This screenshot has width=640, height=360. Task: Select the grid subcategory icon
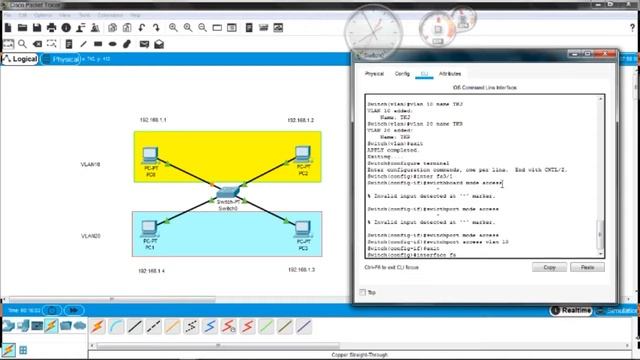(x=23, y=350)
